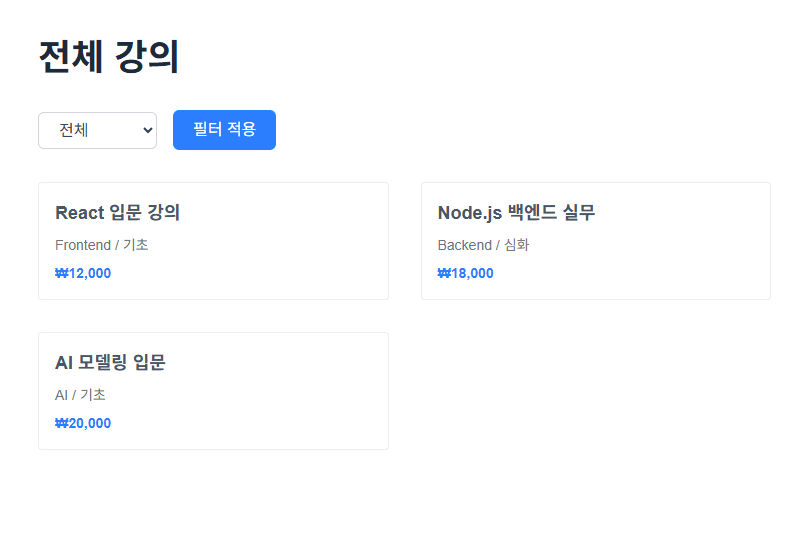Apply the filter with 필터 적용
796x549 pixels.
coord(224,130)
